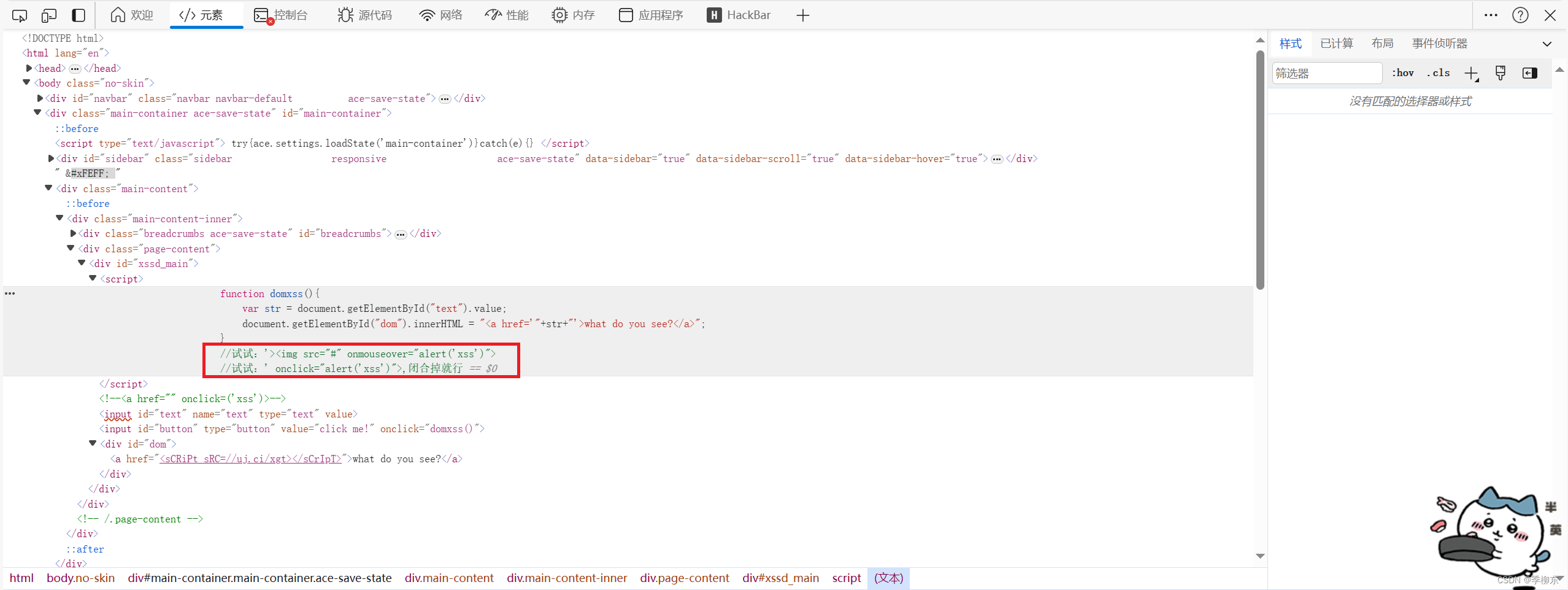Expand the breadcrumbs div node
The width and height of the screenshot is (1568, 590).
(73, 233)
